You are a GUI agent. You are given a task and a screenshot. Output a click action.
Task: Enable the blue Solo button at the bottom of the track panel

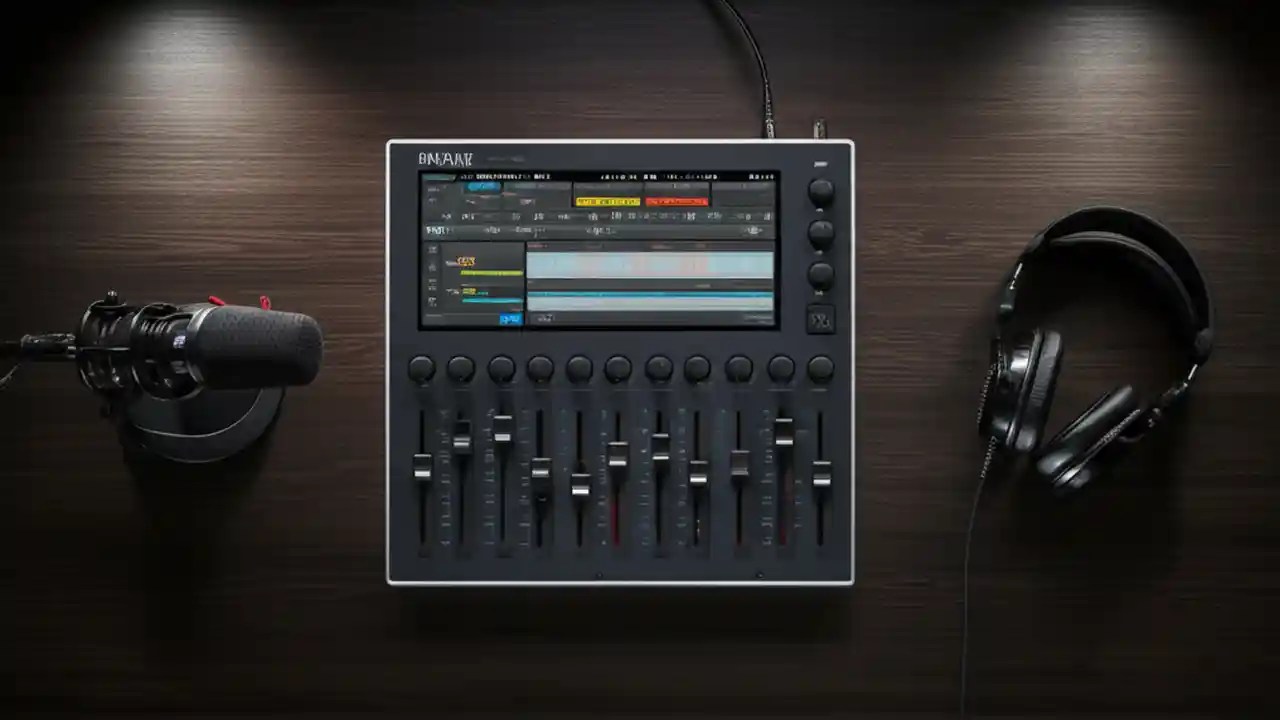pyautogui.click(x=511, y=319)
